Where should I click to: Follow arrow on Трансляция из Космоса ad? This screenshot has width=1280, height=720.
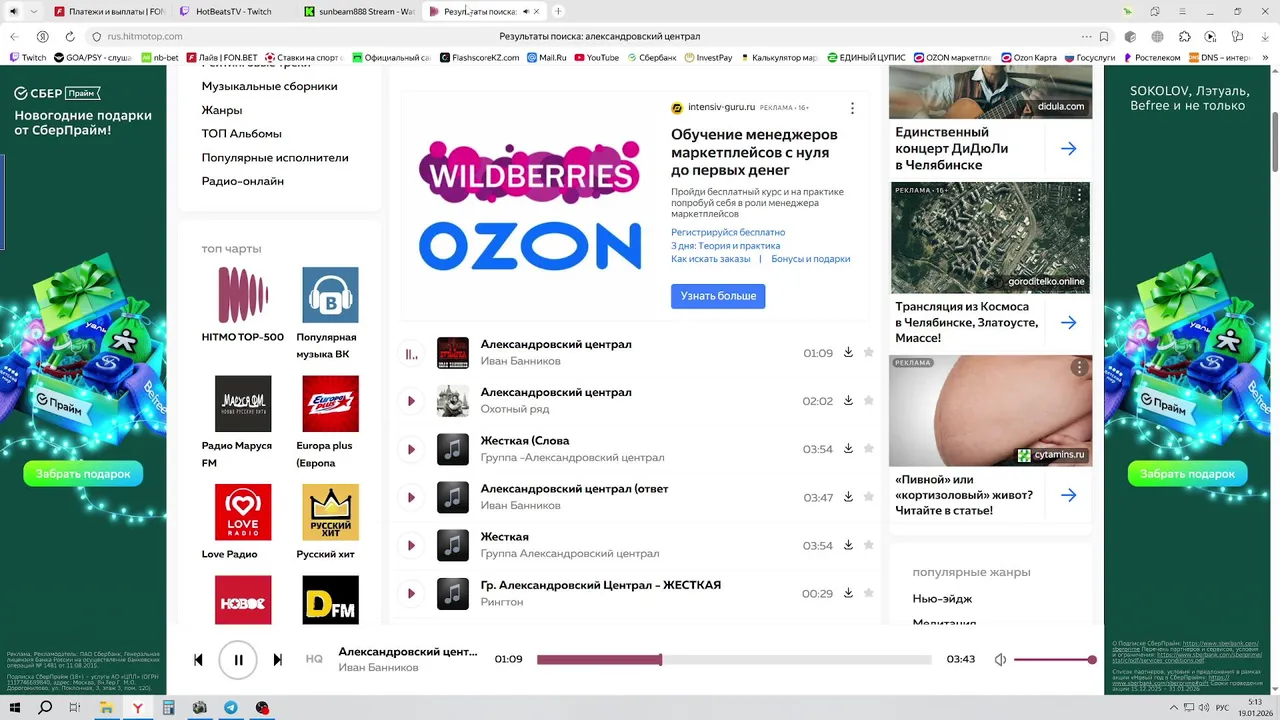tap(1069, 323)
